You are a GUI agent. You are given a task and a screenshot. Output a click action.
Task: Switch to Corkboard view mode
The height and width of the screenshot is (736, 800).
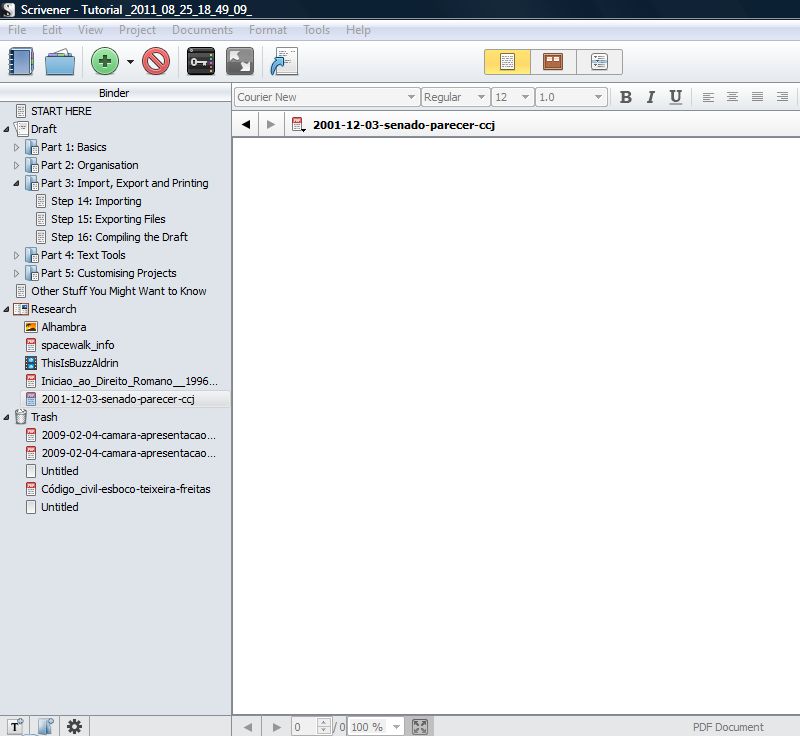(x=553, y=62)
